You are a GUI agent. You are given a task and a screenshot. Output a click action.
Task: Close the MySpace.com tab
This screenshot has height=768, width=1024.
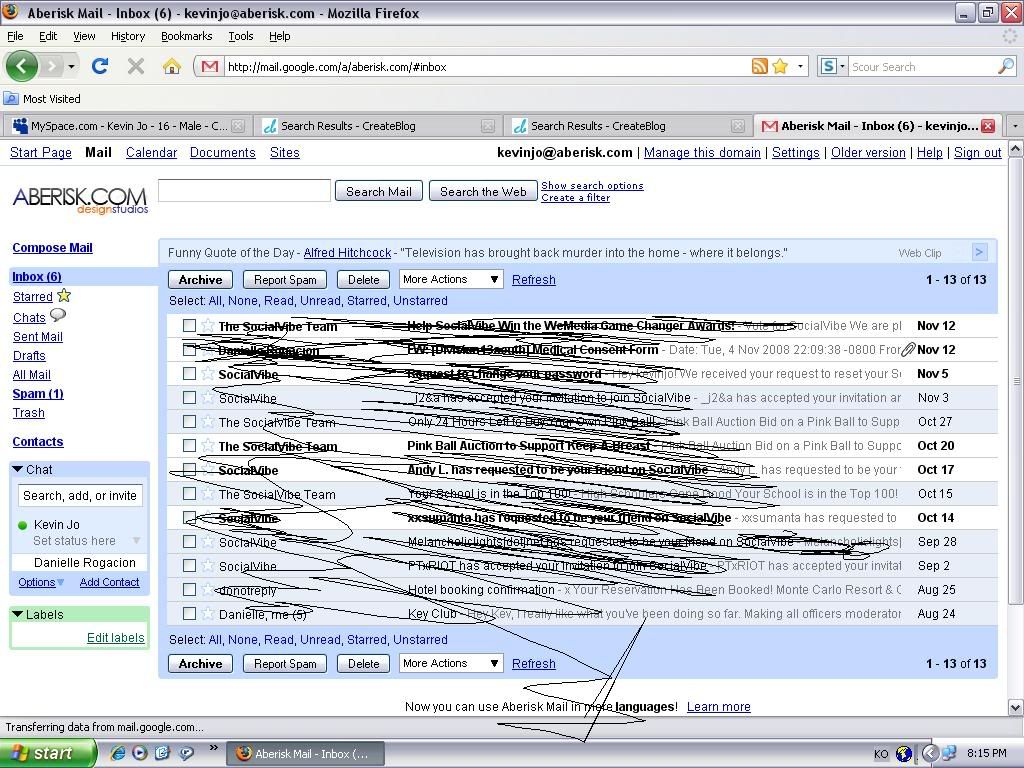[x=238, y=126]
